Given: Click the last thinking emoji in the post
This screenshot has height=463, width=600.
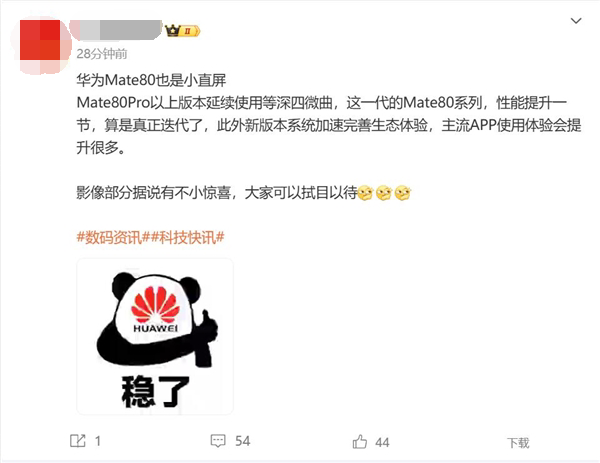Looking at the screenshot, I should [403, 193].
